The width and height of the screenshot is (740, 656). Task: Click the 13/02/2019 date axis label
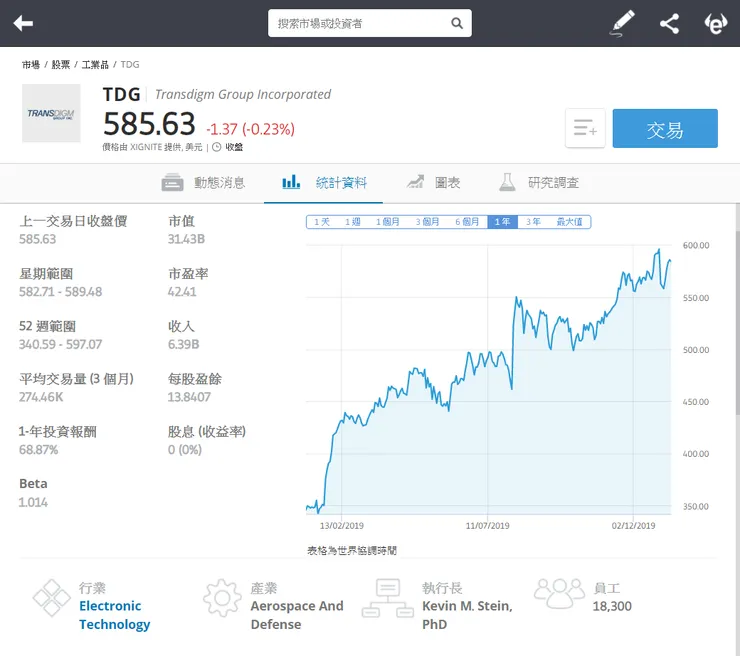(x=342, y=526)
